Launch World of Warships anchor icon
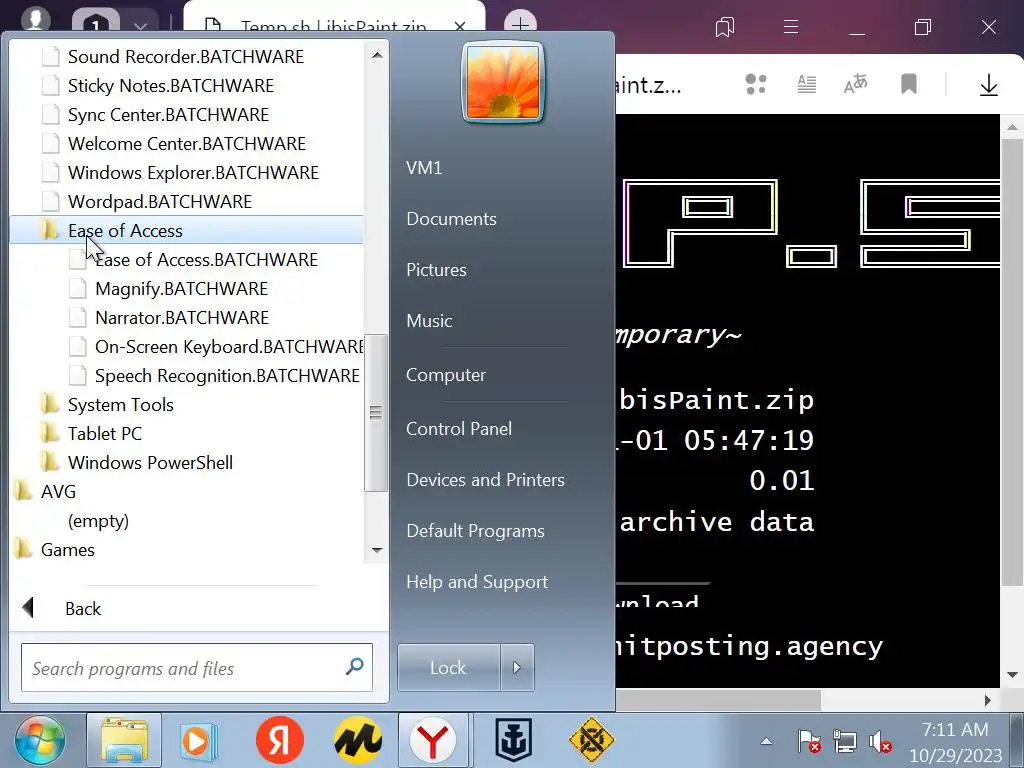 [513, 741]
